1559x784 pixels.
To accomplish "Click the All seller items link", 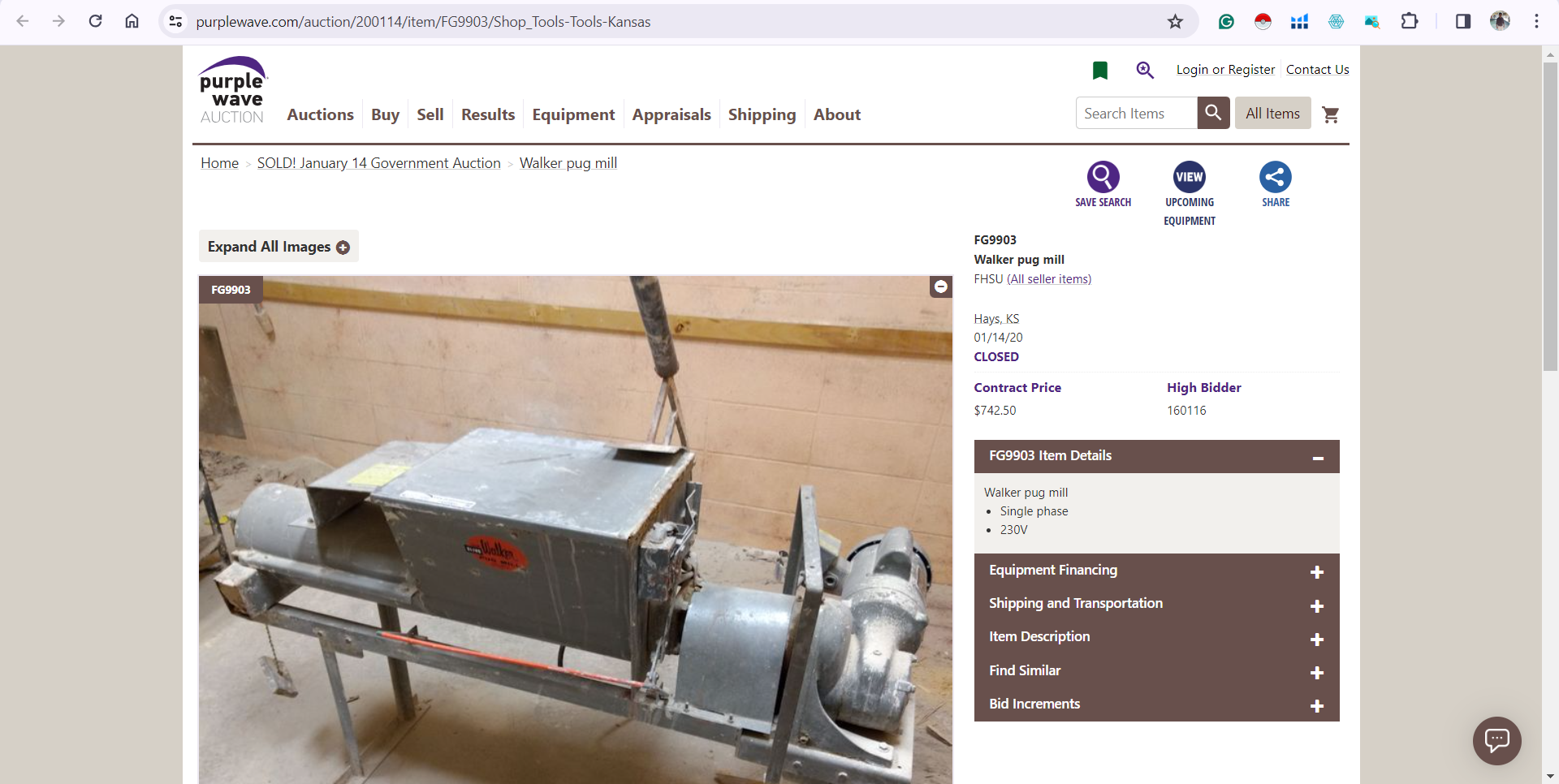I will point(1049,279).
